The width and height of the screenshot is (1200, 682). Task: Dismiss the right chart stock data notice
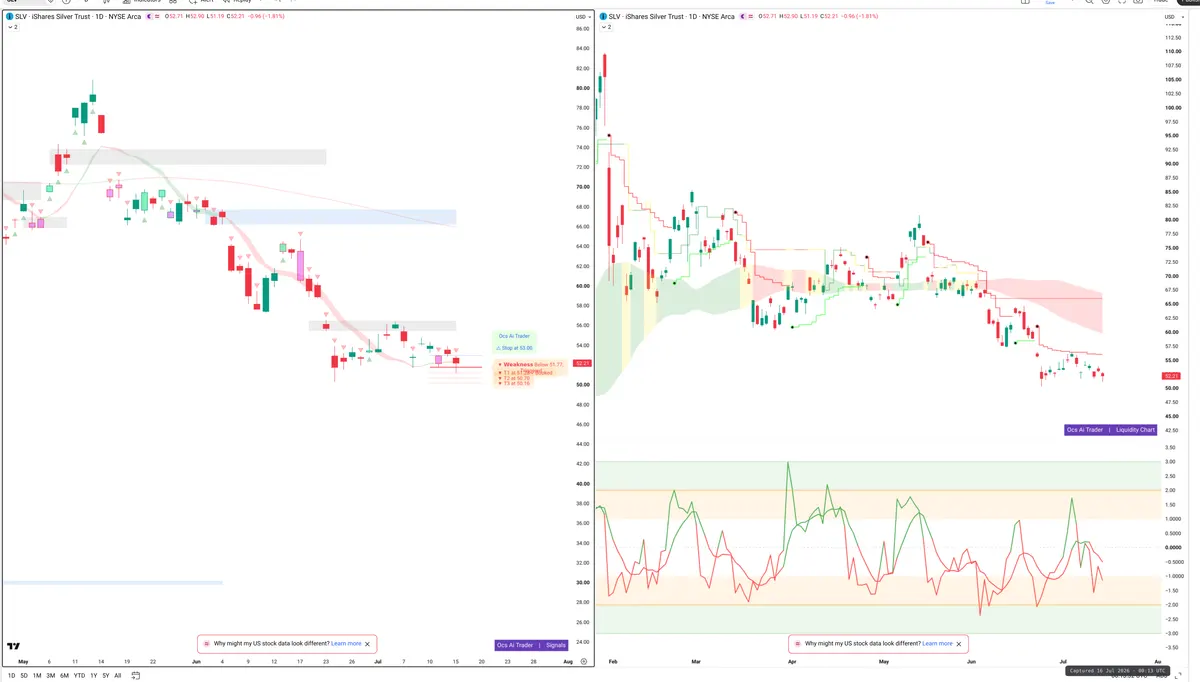[959, 644]
